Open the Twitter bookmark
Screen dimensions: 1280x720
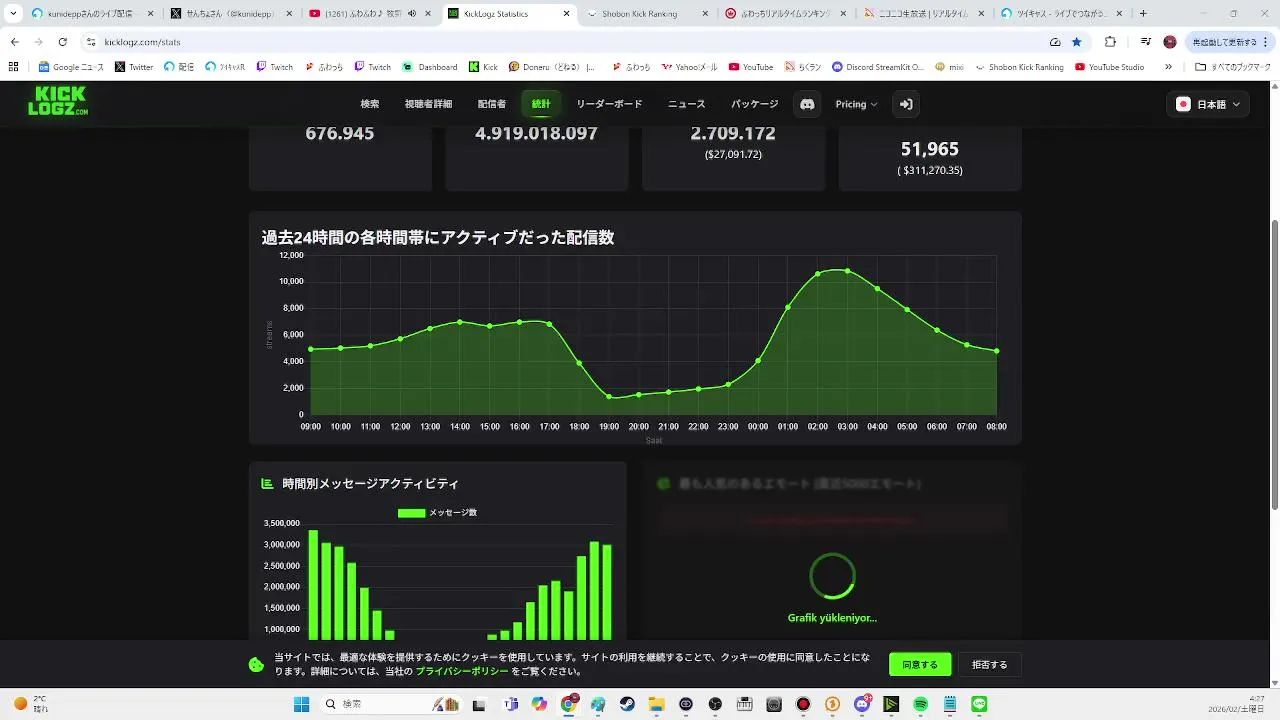[135, 67]
